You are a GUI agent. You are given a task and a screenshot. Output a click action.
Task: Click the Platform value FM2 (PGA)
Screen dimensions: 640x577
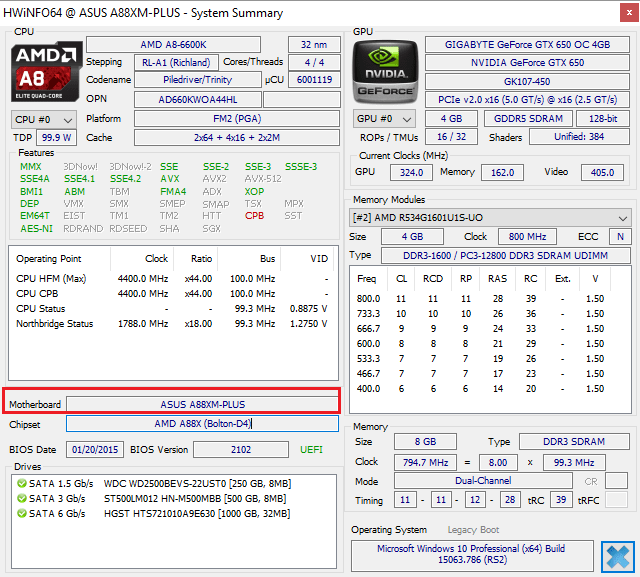(x=237, y=119)
